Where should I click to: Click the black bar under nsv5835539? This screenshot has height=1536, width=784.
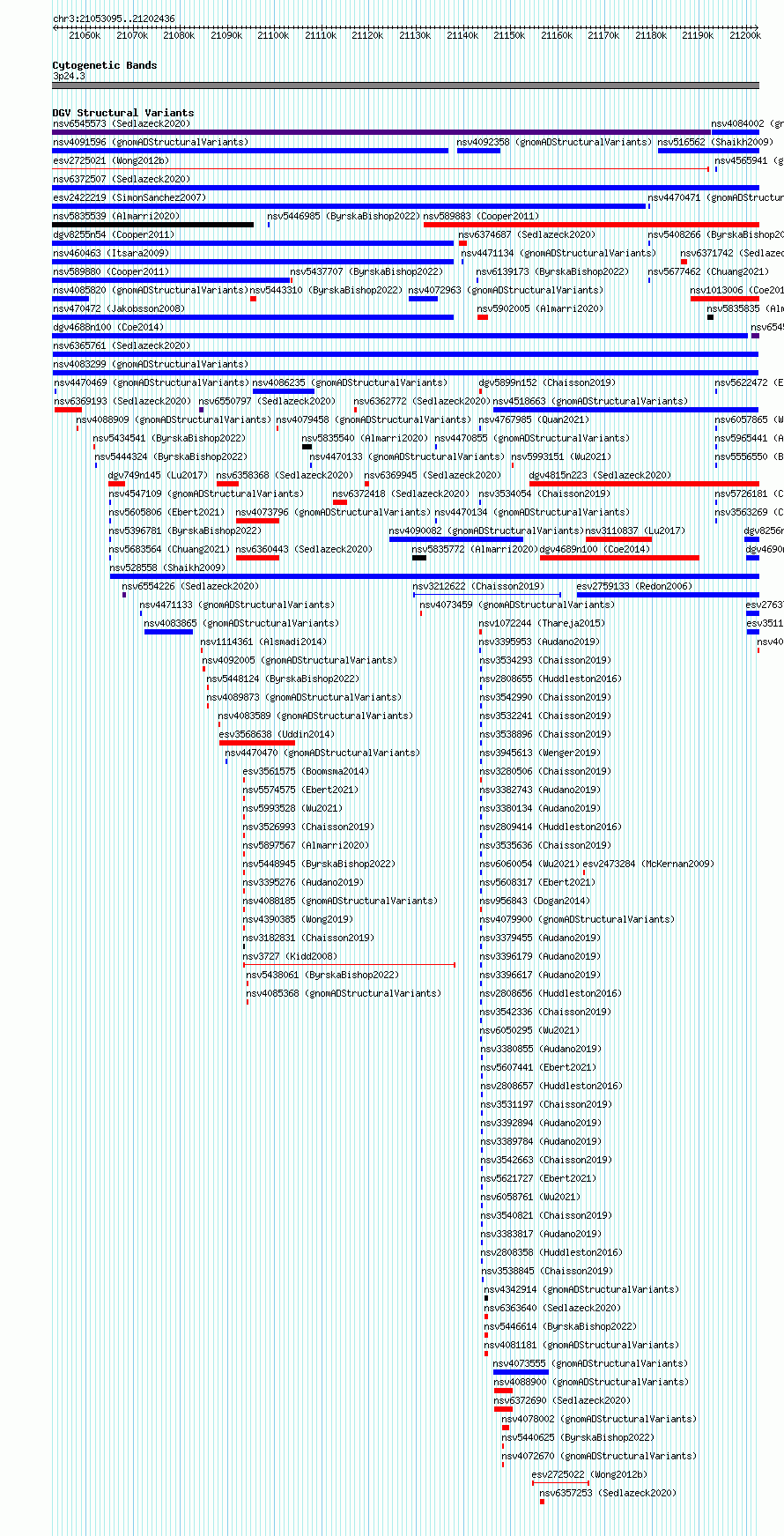pos(152,225)
